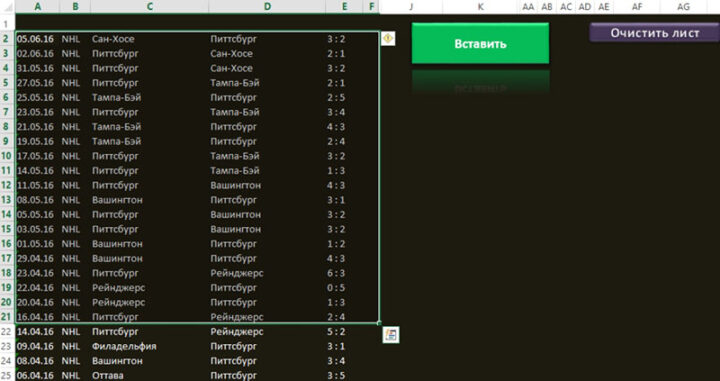720x381 pixels.
Task: Select column header D
Action: [x=267, y=6]
